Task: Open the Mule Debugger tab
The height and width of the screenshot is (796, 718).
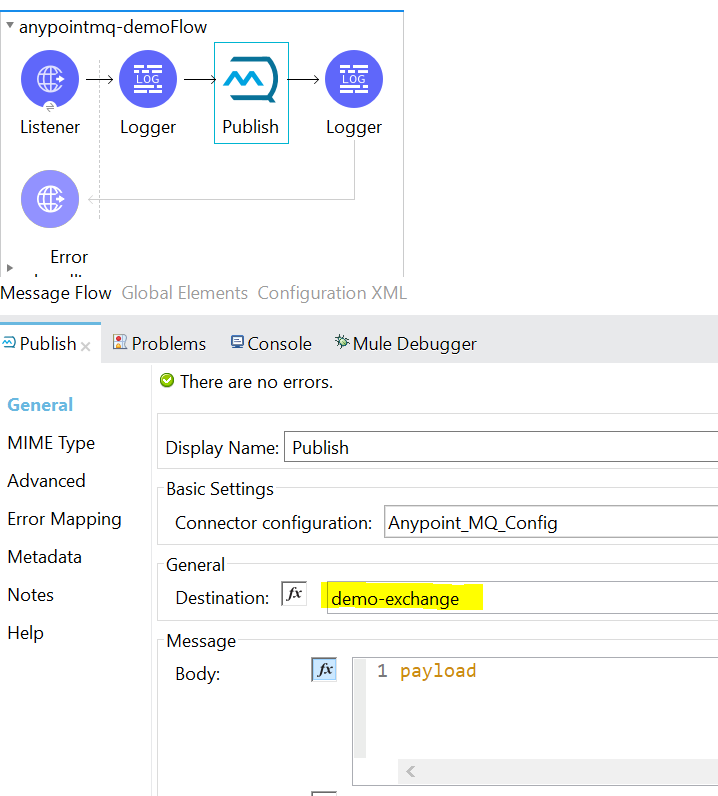Action: coord(405,343)
